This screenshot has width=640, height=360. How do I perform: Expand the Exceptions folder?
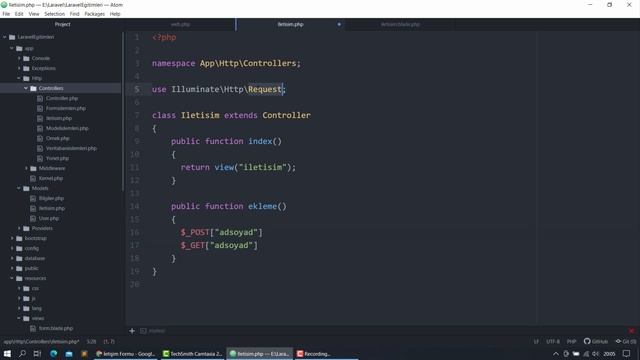point(19,69)
